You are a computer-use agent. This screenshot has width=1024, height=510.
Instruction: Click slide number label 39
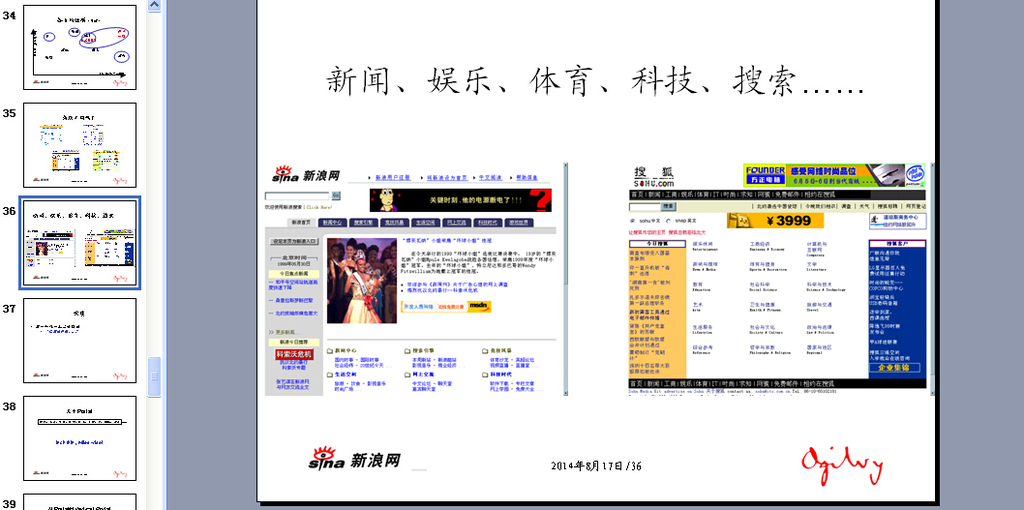click(x=9, y=503)
